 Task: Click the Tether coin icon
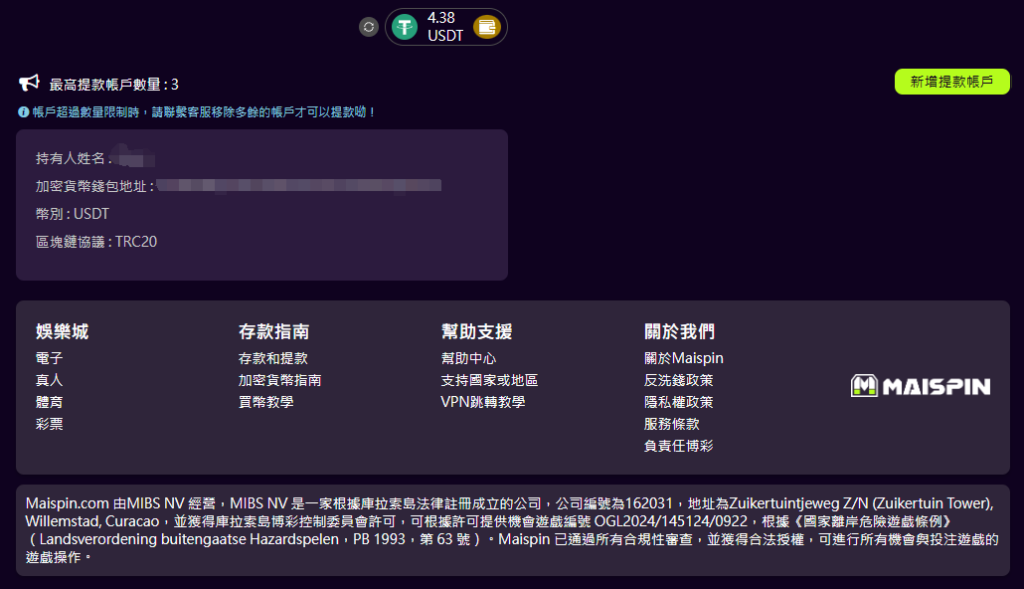(x=403, y=27)
